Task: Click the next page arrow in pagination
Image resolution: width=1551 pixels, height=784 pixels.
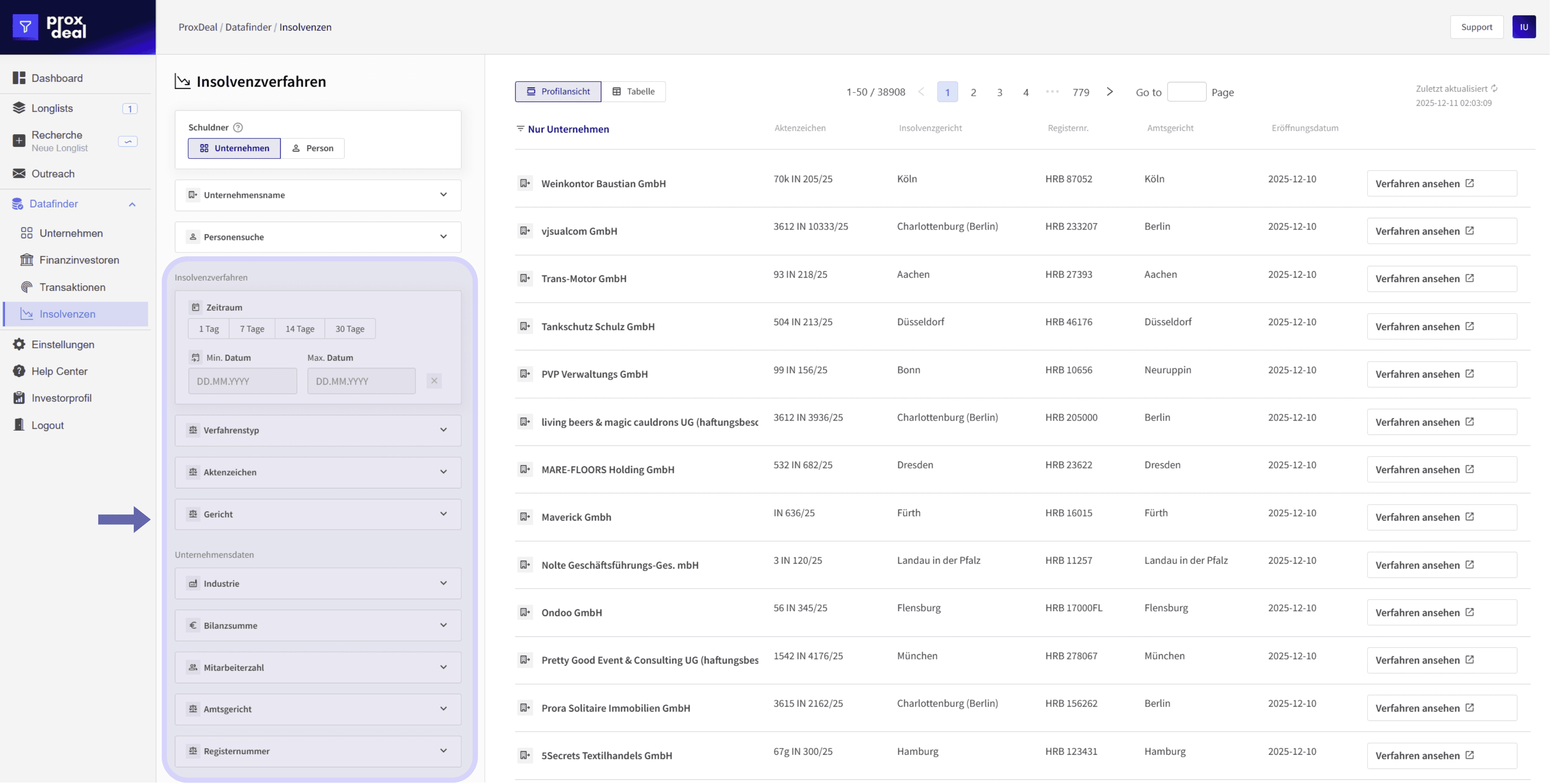Action: click(1110, 92)
